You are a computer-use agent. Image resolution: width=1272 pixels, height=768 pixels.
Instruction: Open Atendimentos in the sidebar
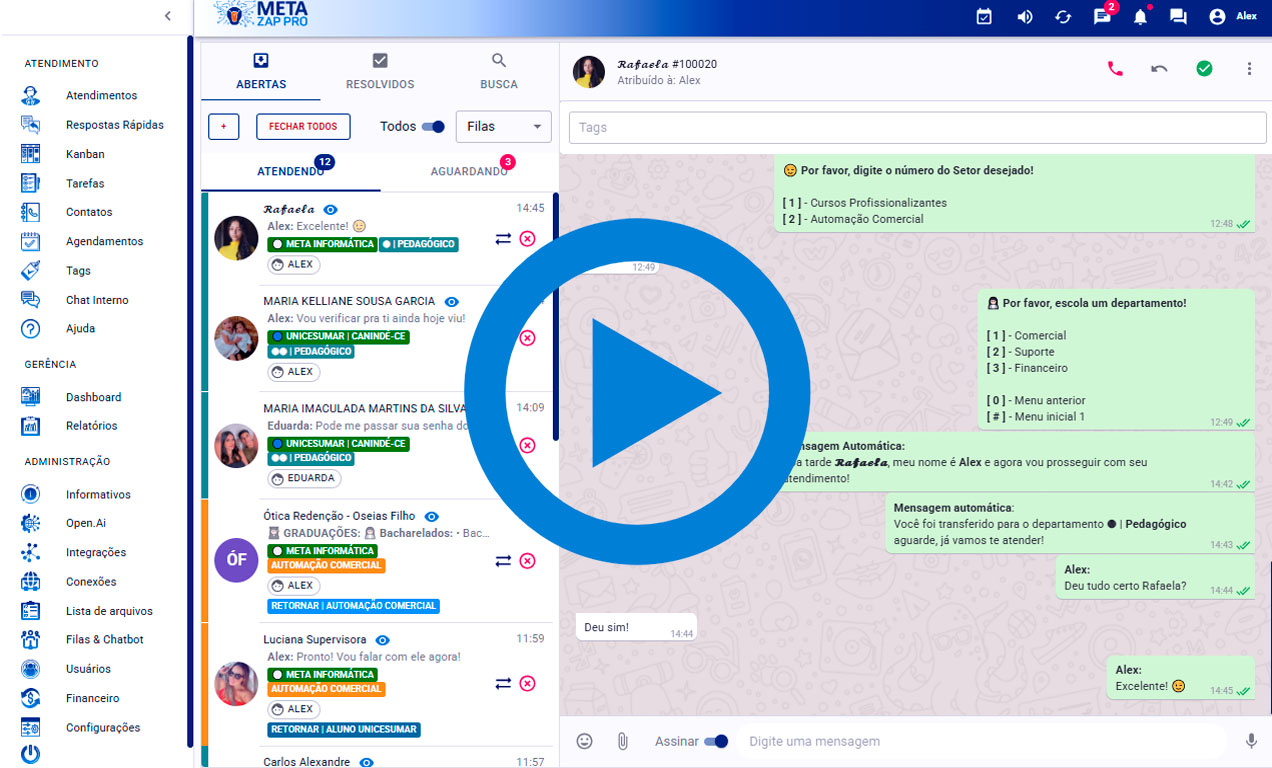click(101, 96)
